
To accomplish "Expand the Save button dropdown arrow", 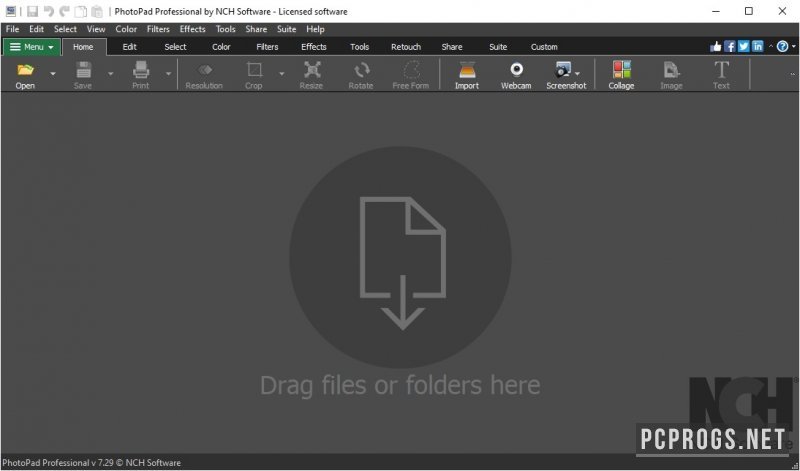I will [110, 74].
